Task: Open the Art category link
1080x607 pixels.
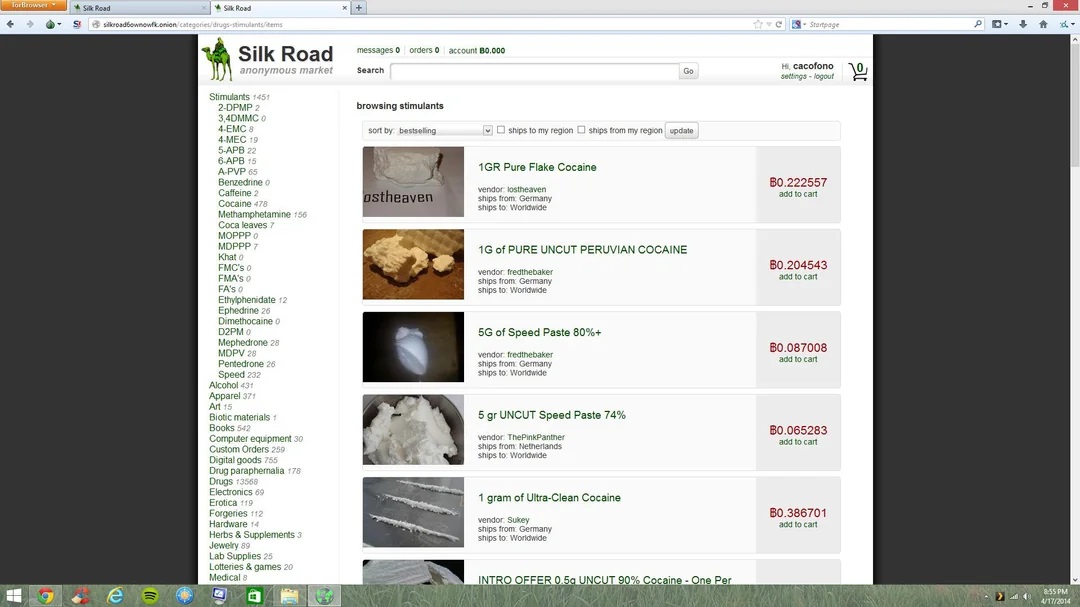Action: click(215, 407)
